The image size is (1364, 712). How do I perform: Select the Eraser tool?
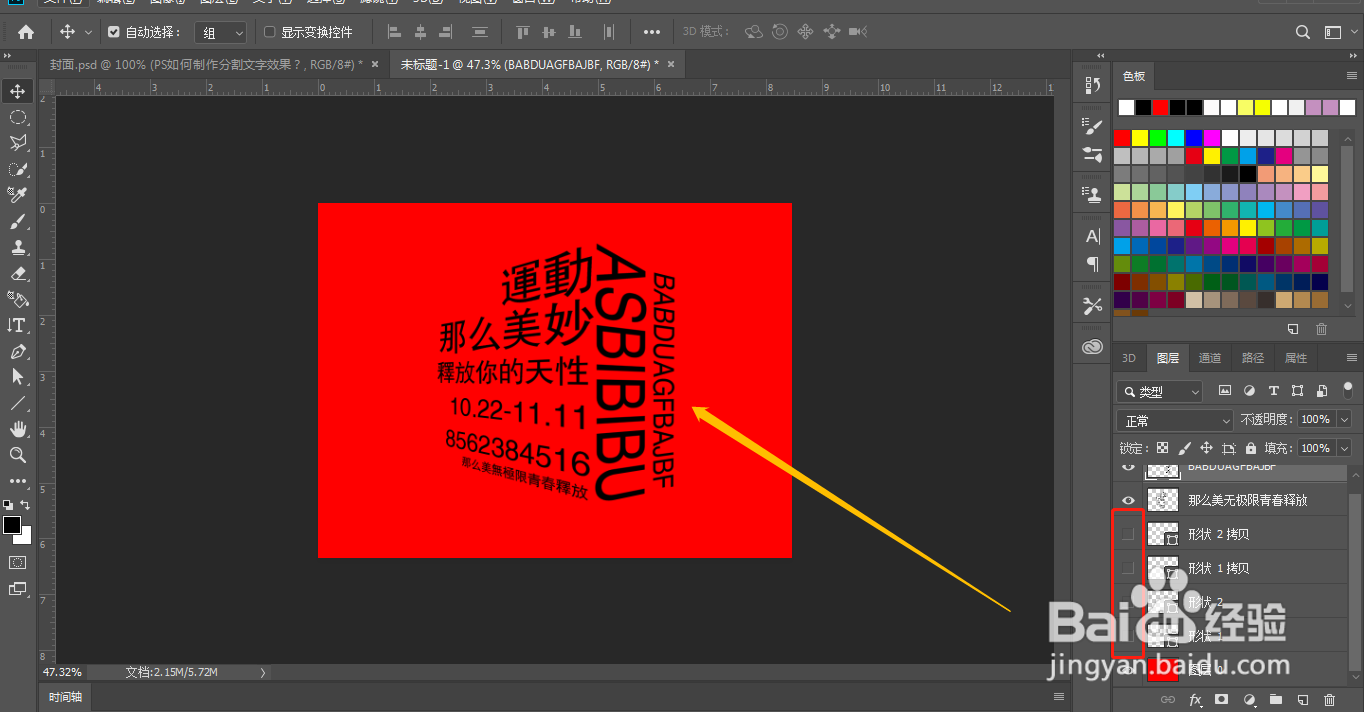pos(17,273)
